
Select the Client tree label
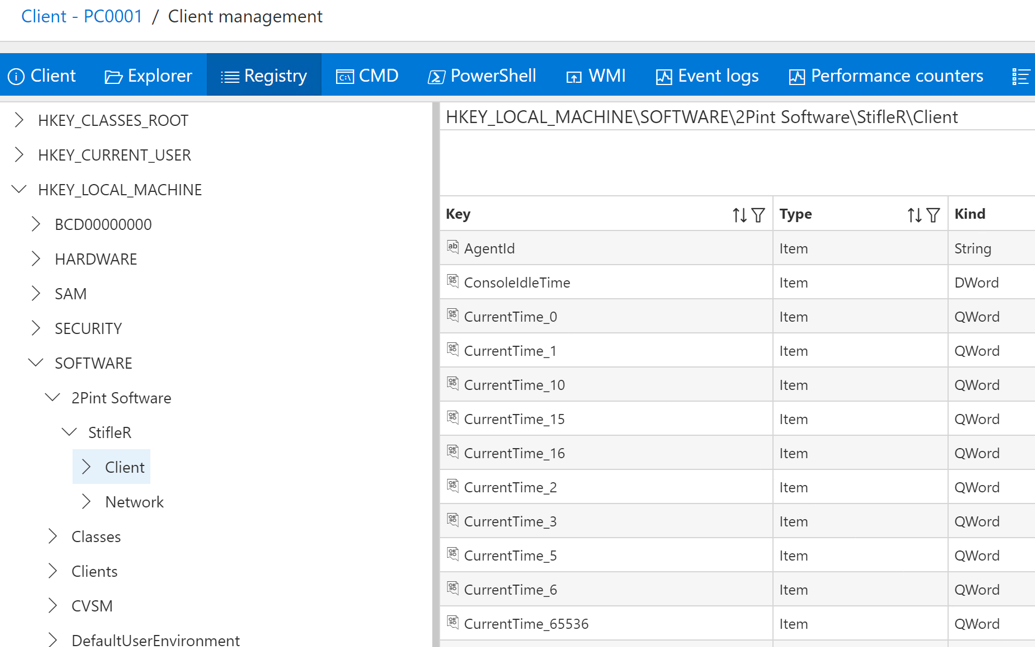click(125, 467)
